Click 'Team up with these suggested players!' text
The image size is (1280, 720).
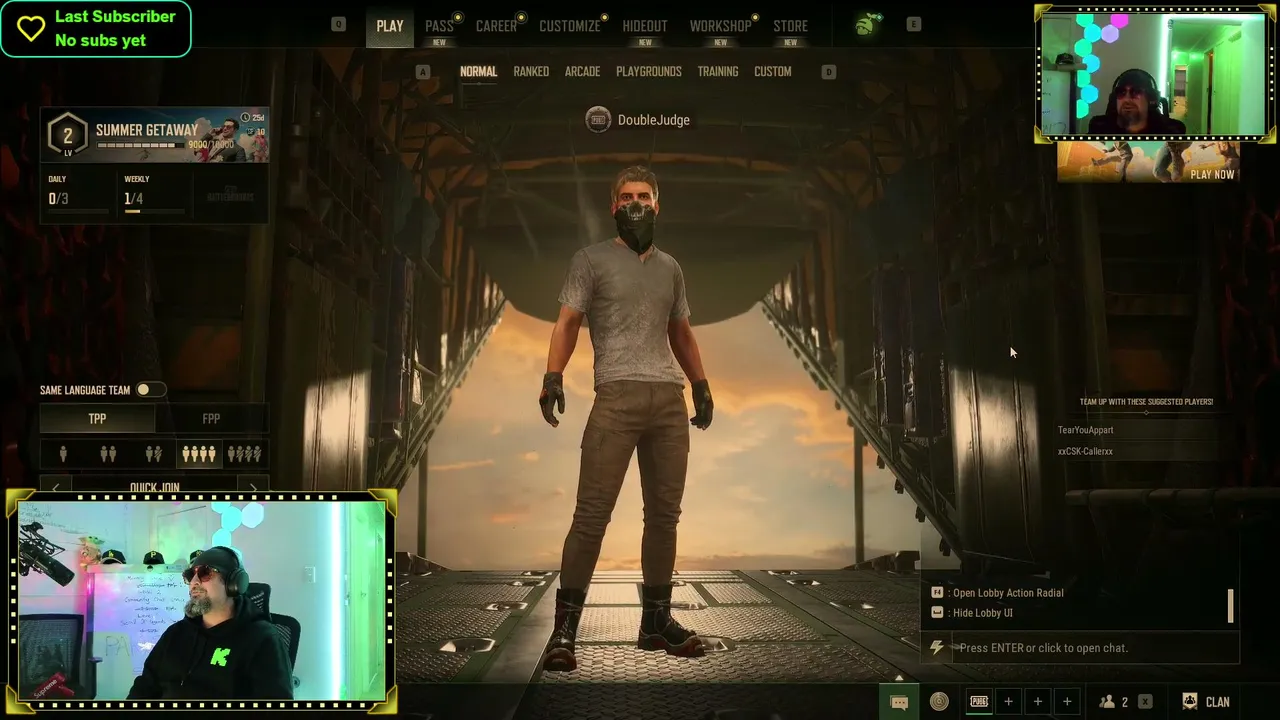click(1146, 402)
